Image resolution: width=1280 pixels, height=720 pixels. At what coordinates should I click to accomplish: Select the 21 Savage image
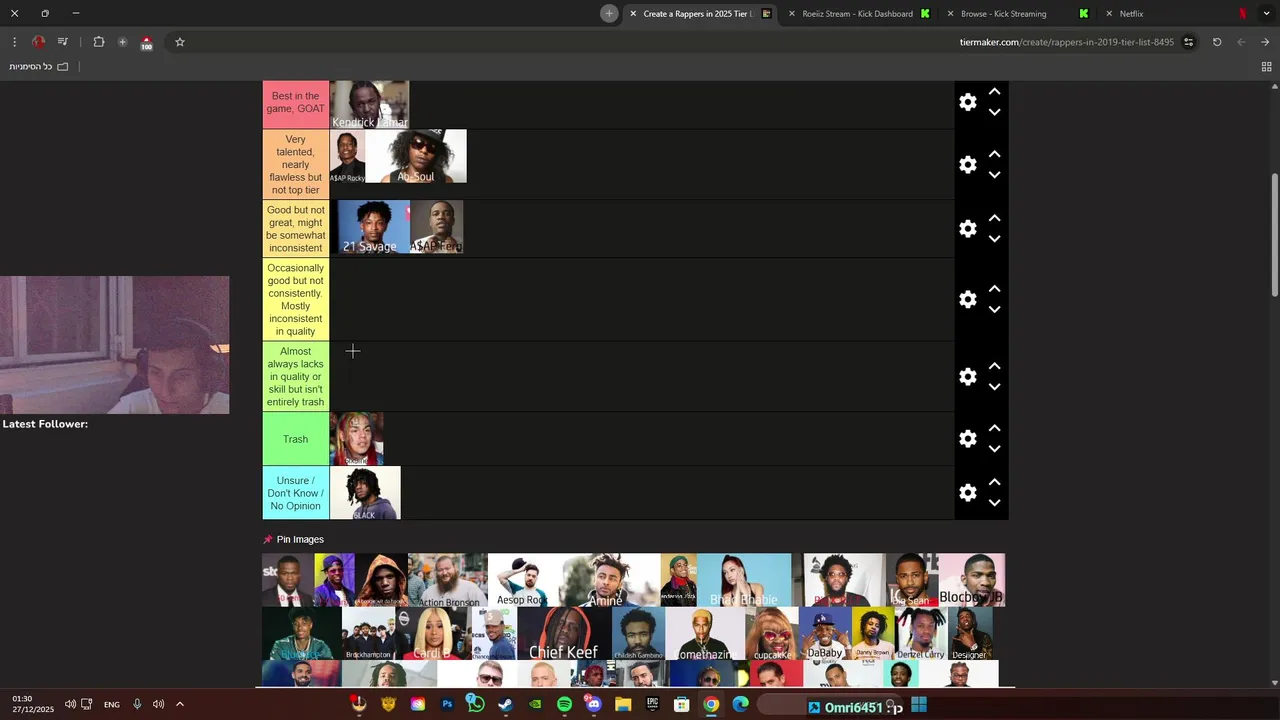point(370,227)
